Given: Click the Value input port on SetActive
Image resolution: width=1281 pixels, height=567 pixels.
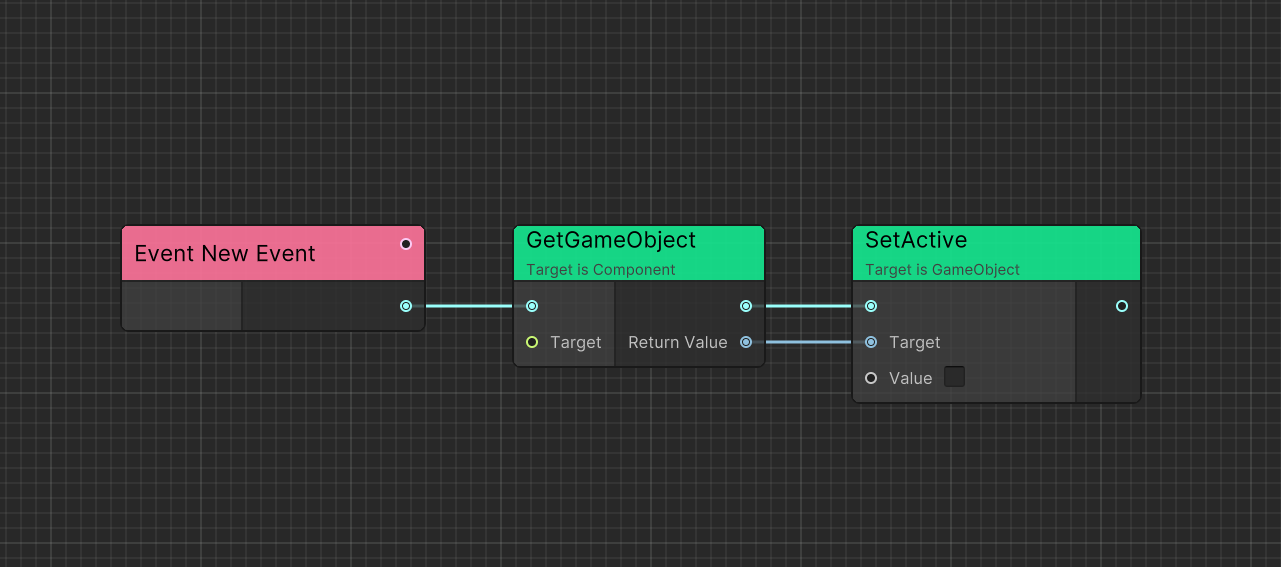Looking at the screenshot, I should pos(871,378).
